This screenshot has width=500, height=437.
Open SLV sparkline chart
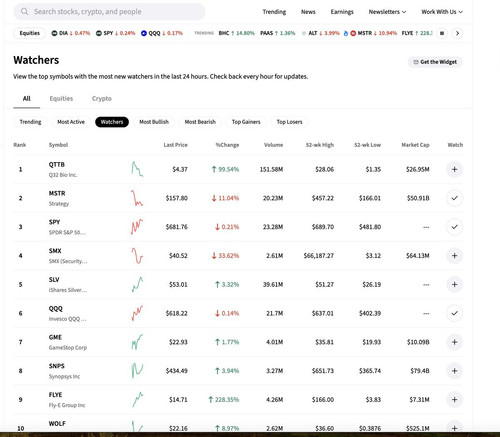[x=137, y=284]
